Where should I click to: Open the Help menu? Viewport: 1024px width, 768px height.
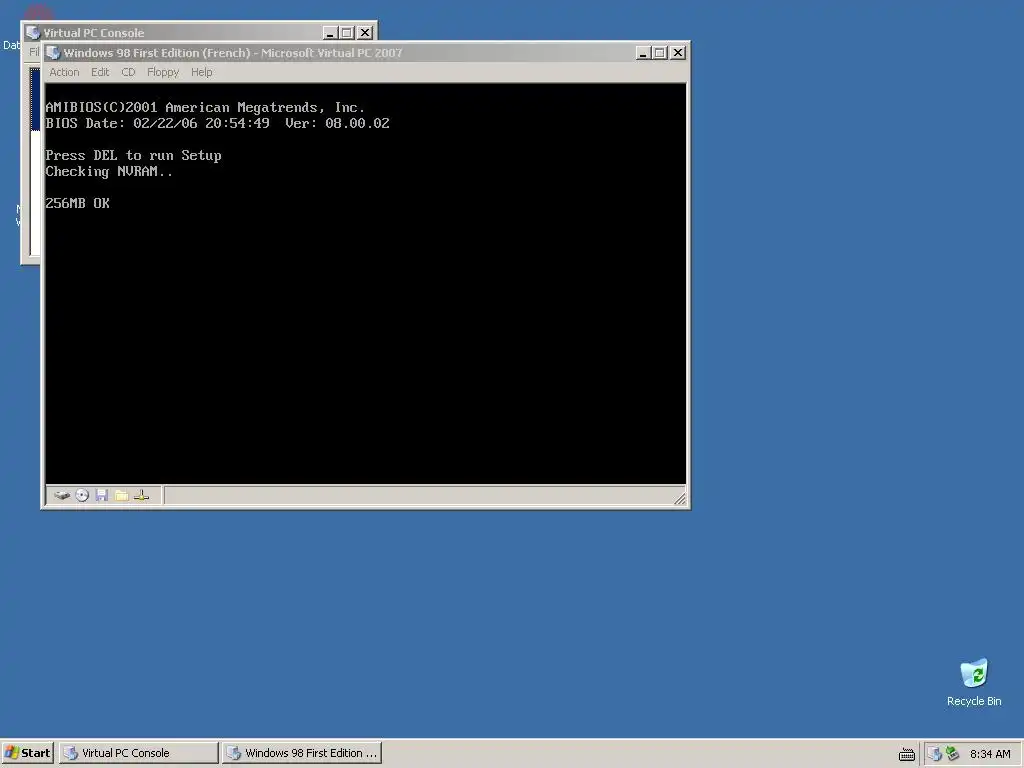(x=201, y=72)
